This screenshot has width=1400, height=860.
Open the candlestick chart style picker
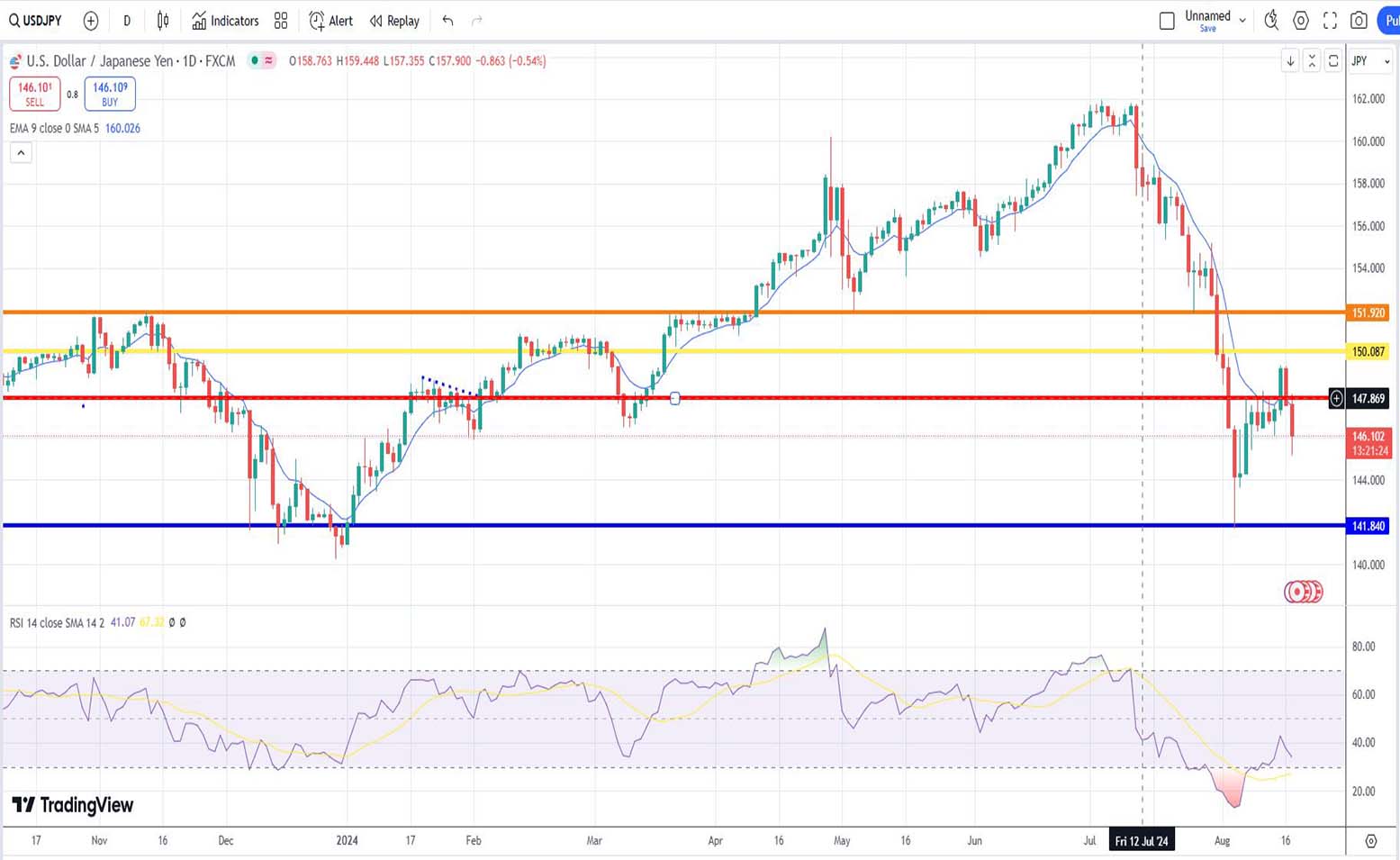(x=163, y=21)
